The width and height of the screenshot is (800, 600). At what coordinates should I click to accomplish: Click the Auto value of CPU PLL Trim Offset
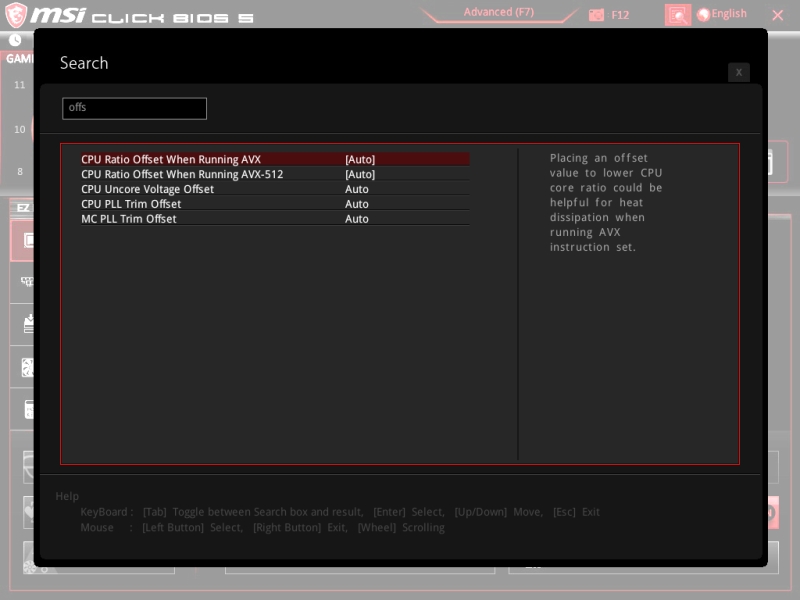click(357, 204)
